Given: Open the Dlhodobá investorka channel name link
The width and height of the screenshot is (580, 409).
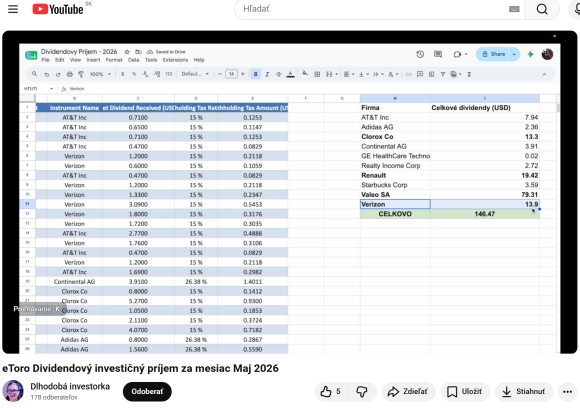Looking at the screenshot, I should tap(70, 386).
